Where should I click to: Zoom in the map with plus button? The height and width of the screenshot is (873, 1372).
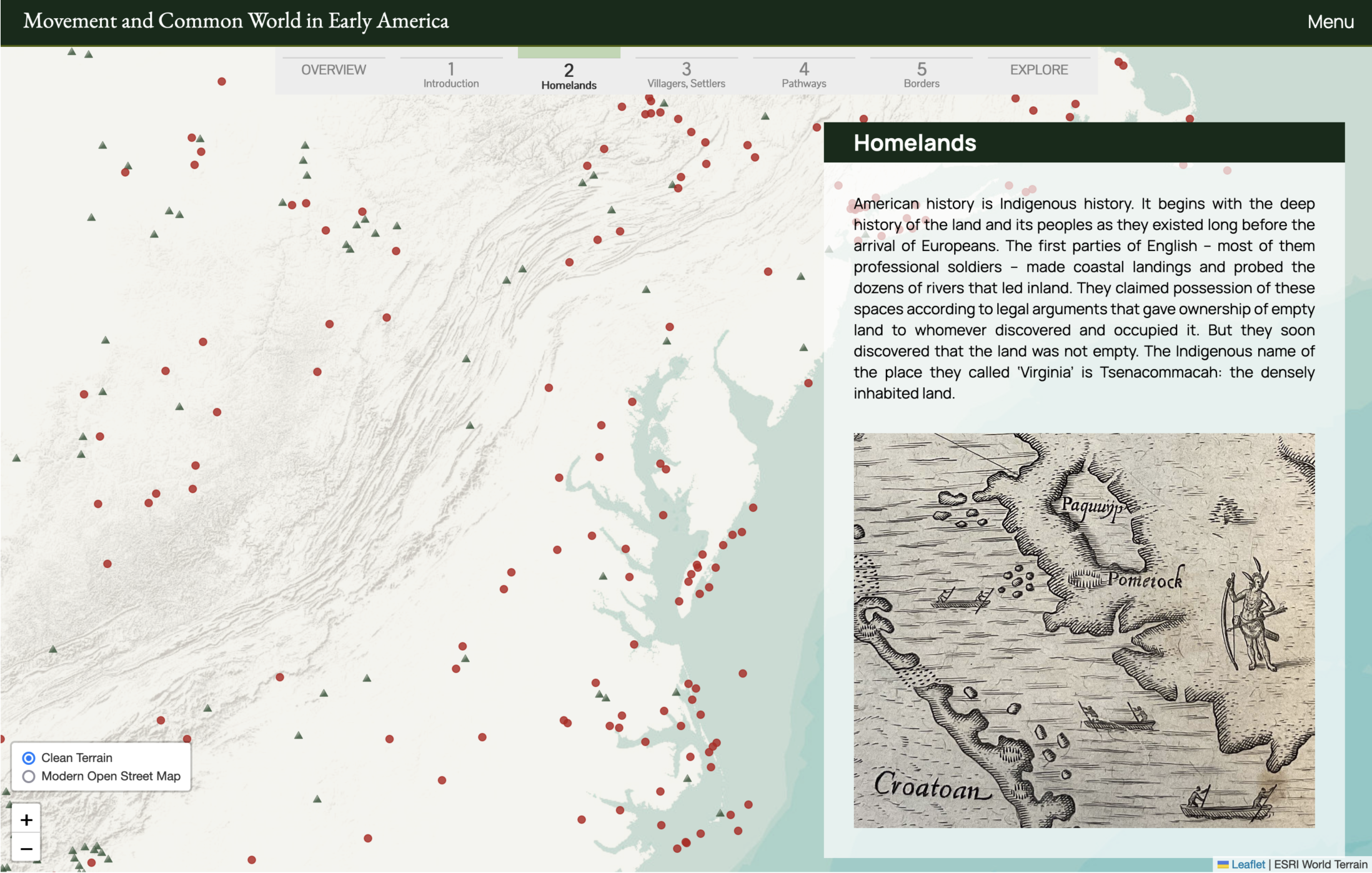coord(26,819)
